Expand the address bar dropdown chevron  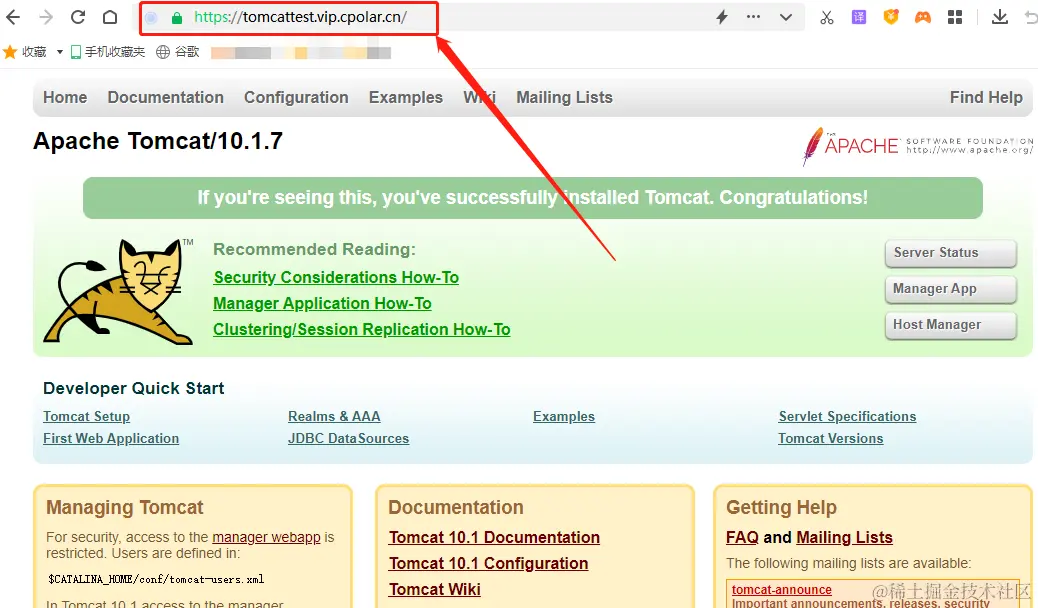pyautogui.click(x=786, y=18)
